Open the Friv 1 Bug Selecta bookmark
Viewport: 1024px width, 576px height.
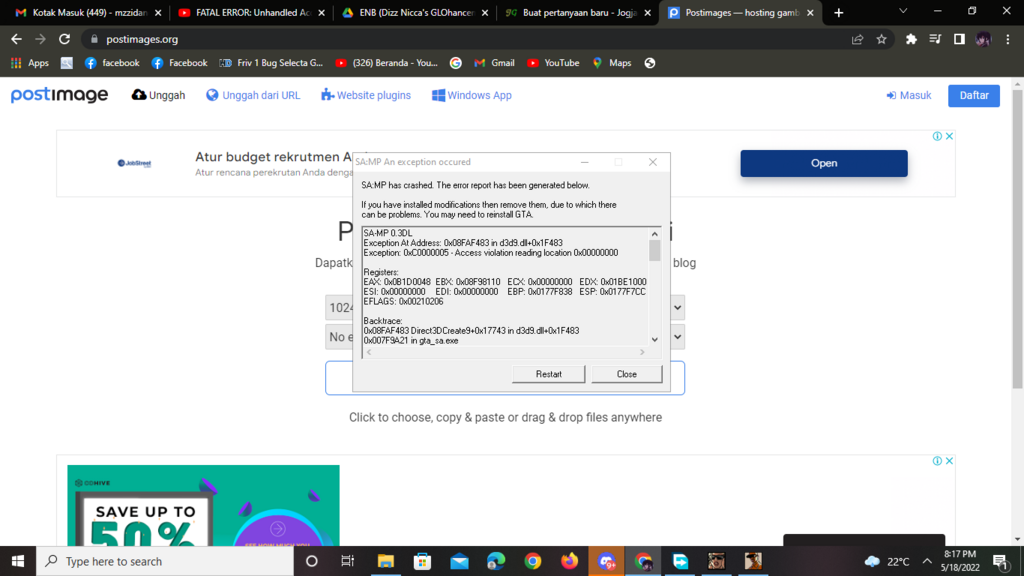click(x=271, y=63)
